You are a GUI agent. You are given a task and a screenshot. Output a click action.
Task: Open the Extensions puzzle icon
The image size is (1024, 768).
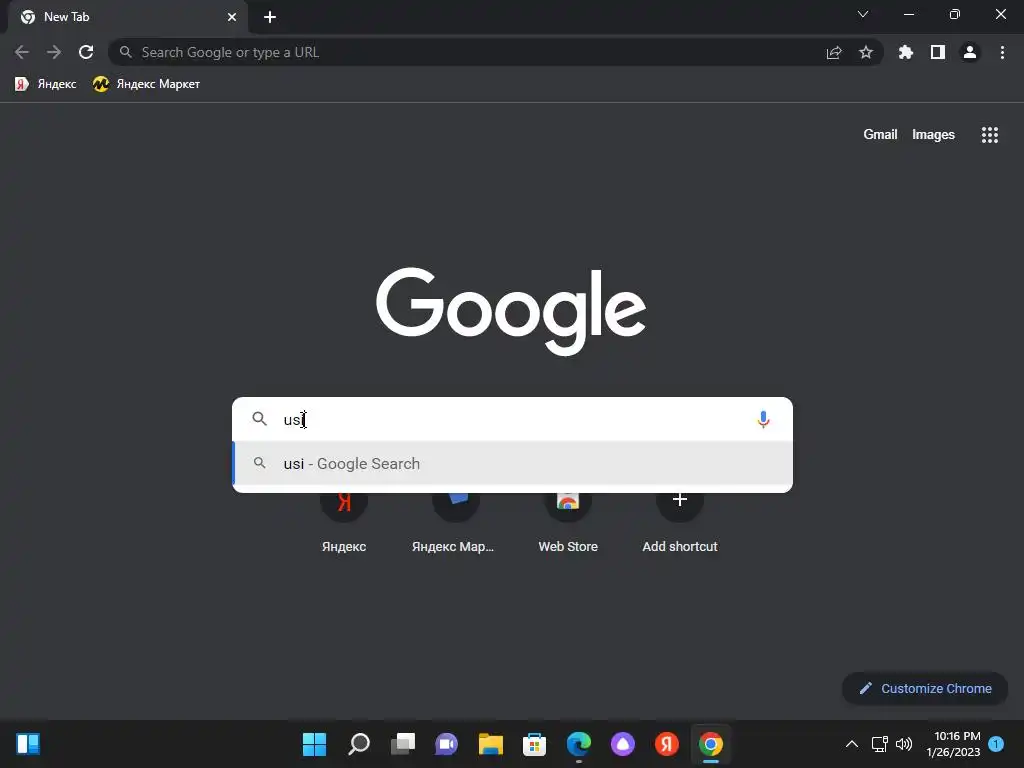(906, 52)
